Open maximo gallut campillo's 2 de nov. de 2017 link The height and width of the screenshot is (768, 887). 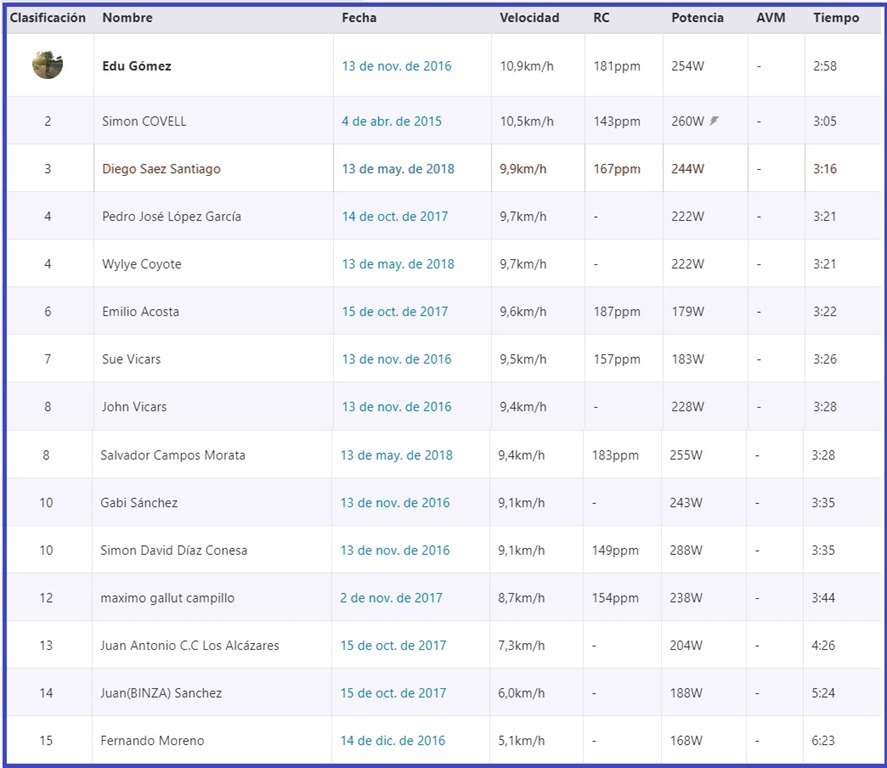[x=391, y=598]
